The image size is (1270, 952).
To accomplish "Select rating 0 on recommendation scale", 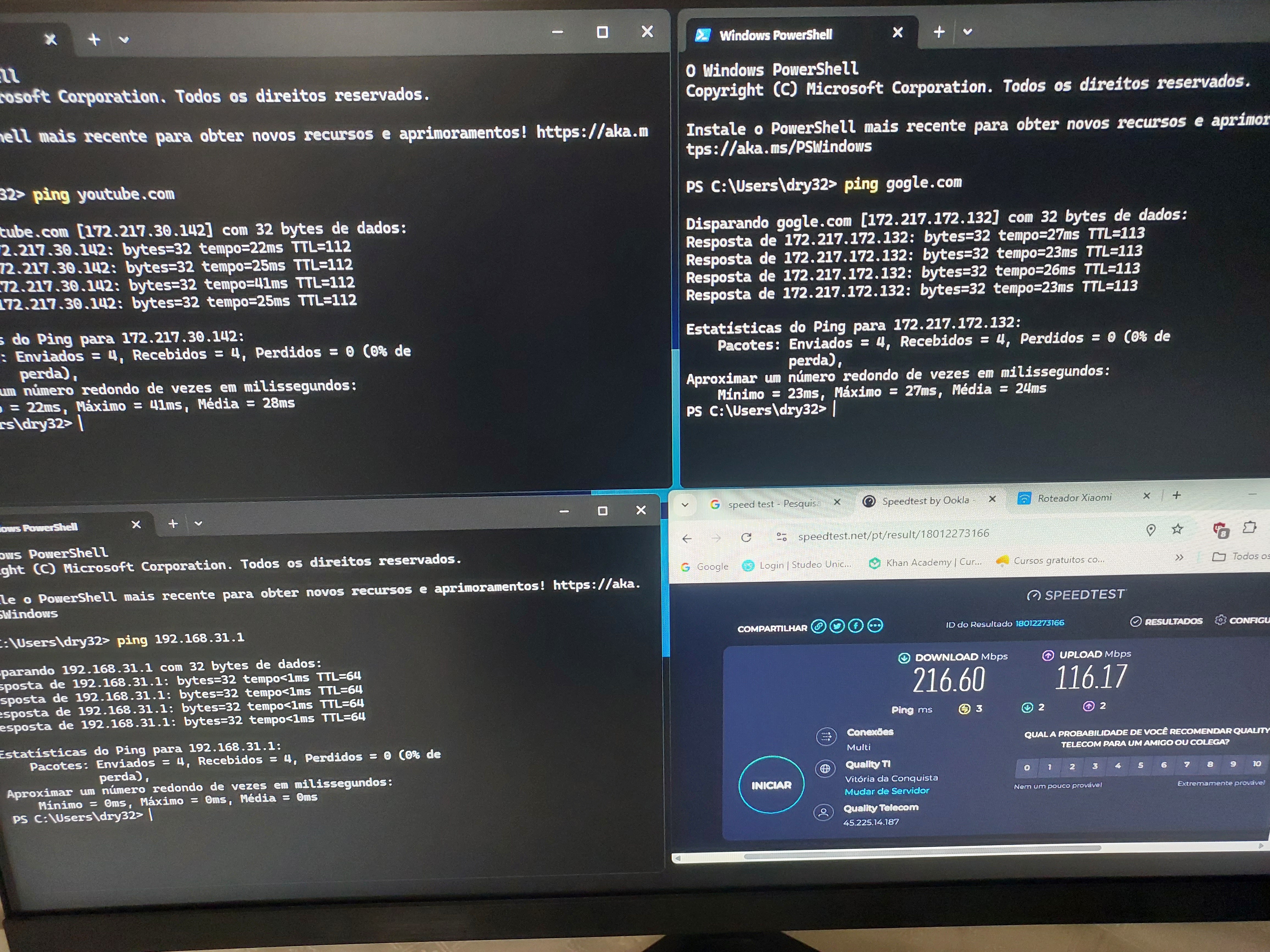I will 1027,767.
